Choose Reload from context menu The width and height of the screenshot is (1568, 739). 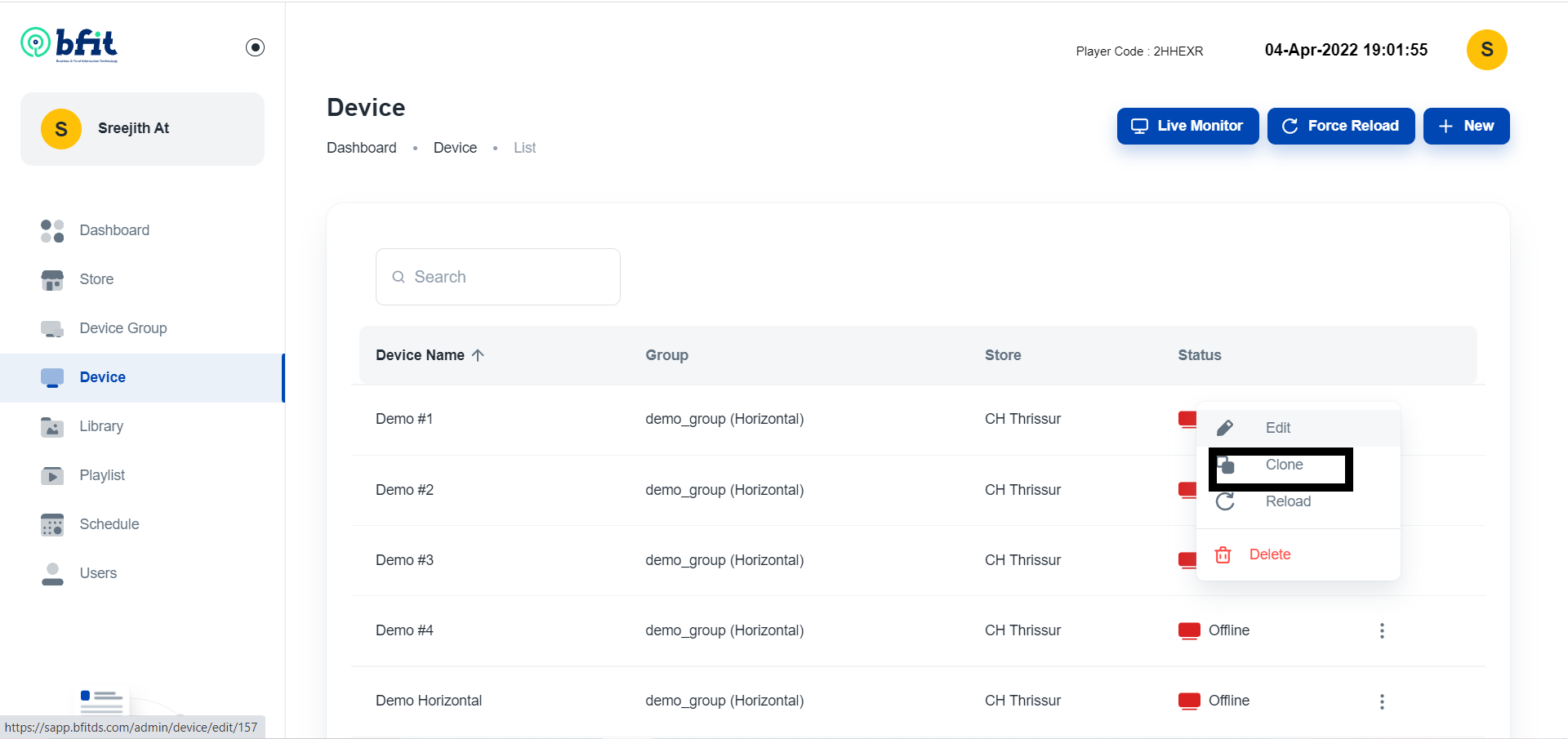click(1298, 501)
